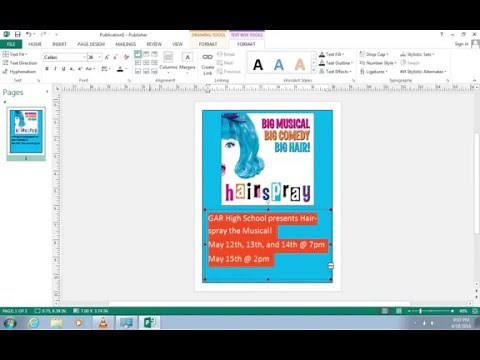Click the Help question mark icon
Image resolution: width=480 pixels, height=360 pixels.
pyautogui.click(x=441, y=34)
